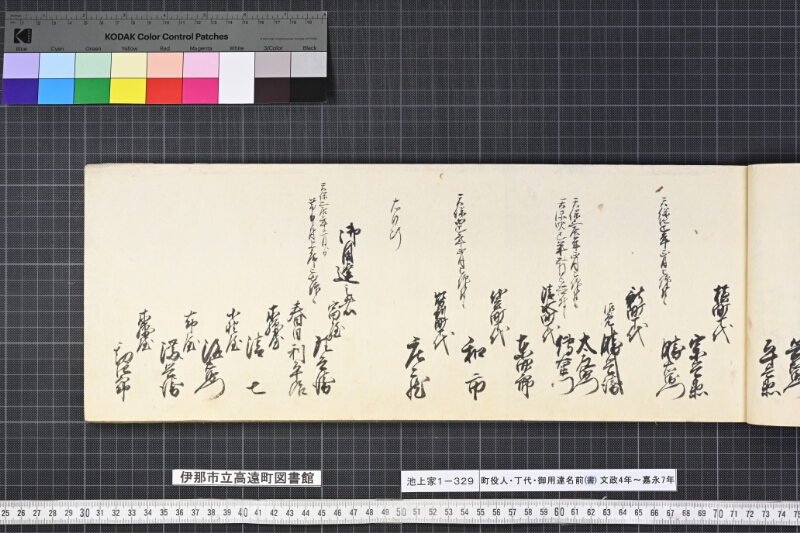
Task: Pick the pale yellow tint patch
Action: click(129, 65)
